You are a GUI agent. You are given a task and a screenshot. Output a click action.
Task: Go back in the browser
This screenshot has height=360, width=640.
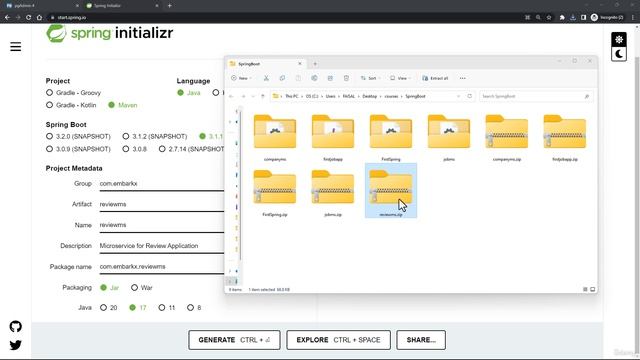tap(7, 18)
